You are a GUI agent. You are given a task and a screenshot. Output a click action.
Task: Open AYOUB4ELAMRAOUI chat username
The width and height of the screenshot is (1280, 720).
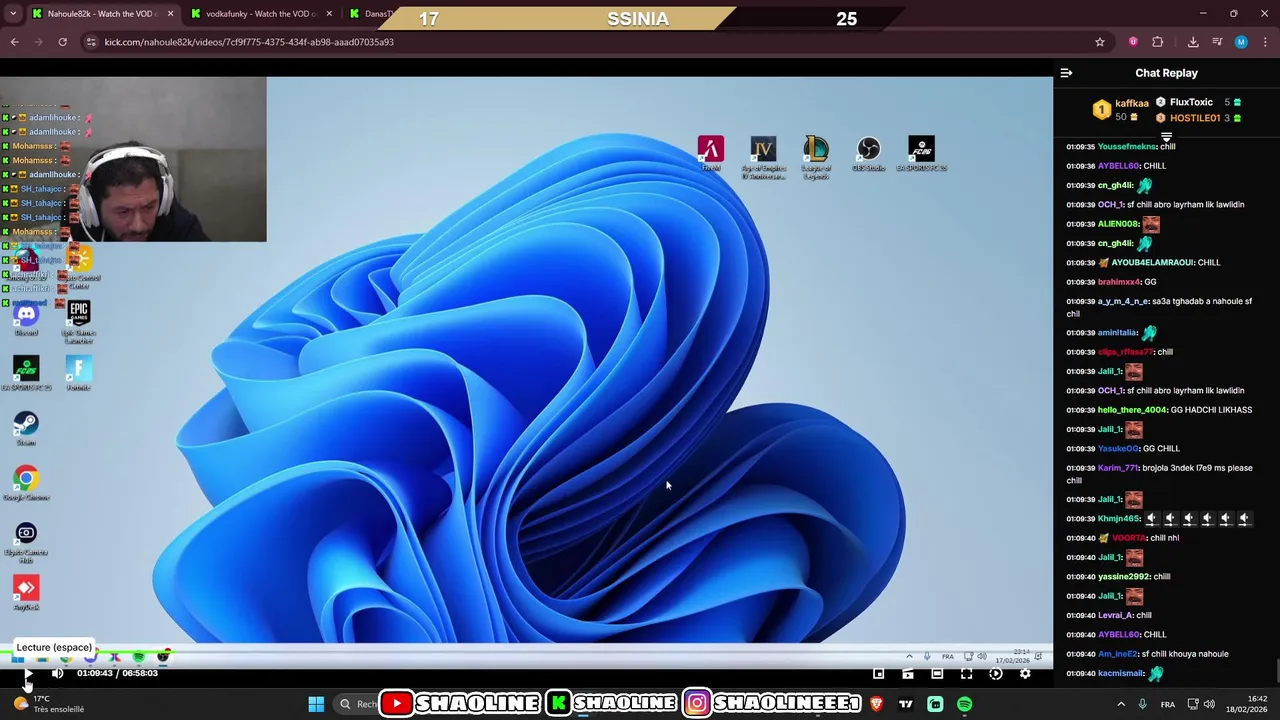(x=1153, y=263)
